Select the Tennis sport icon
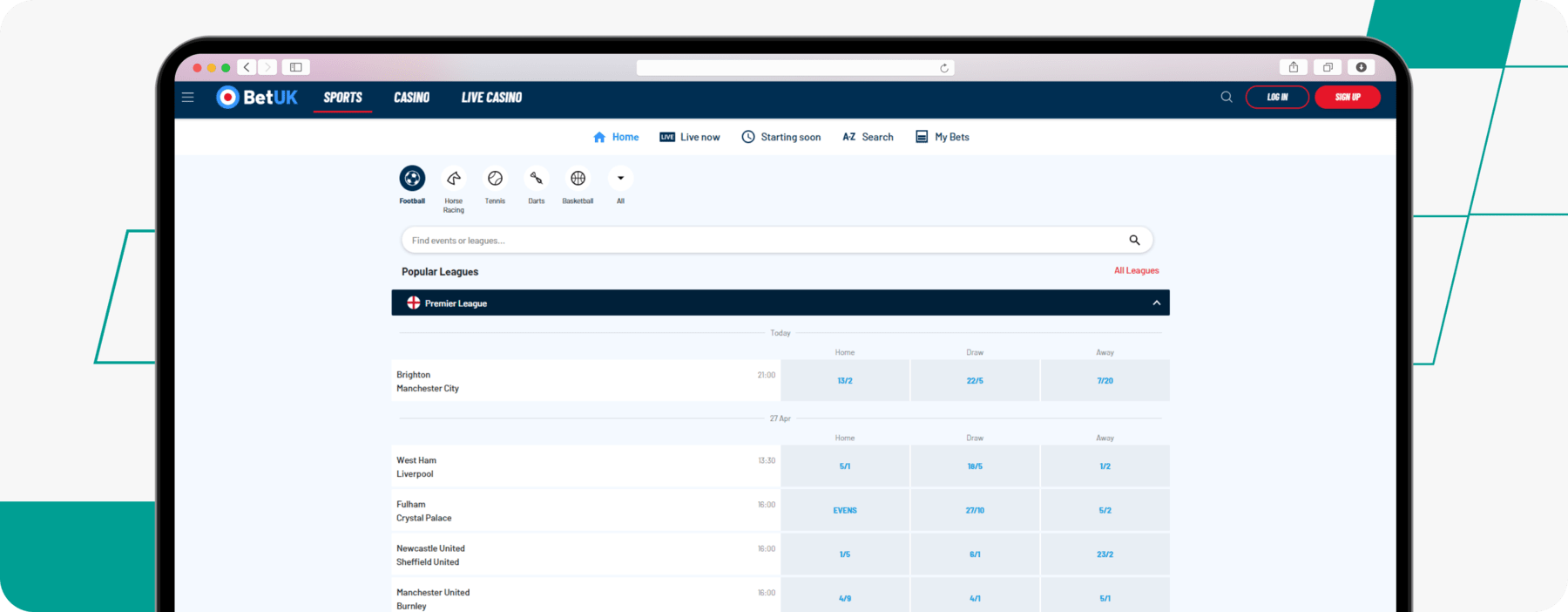This screenshot has width=1568, height=612. [x=495, y=178]
